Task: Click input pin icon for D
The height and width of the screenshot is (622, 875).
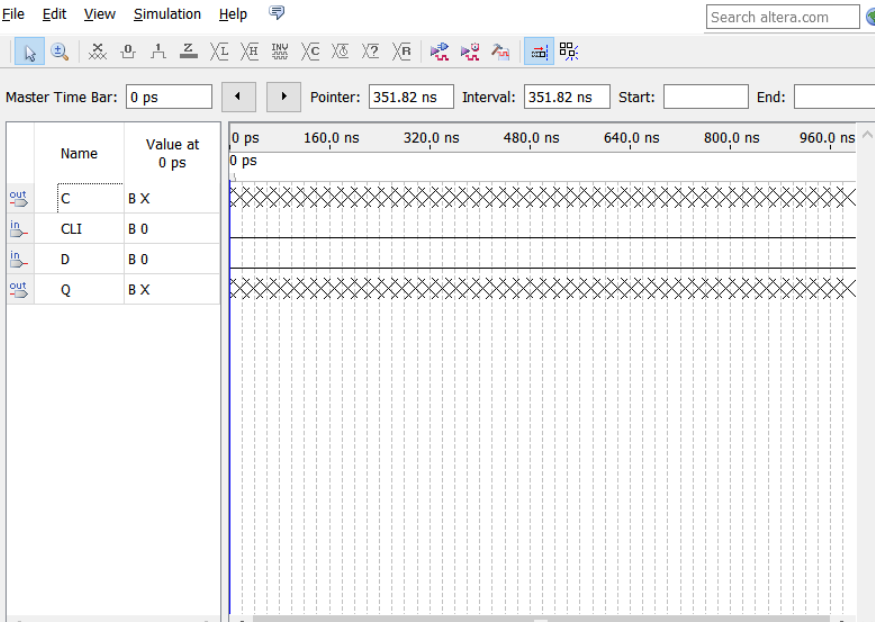Action: 18,259
